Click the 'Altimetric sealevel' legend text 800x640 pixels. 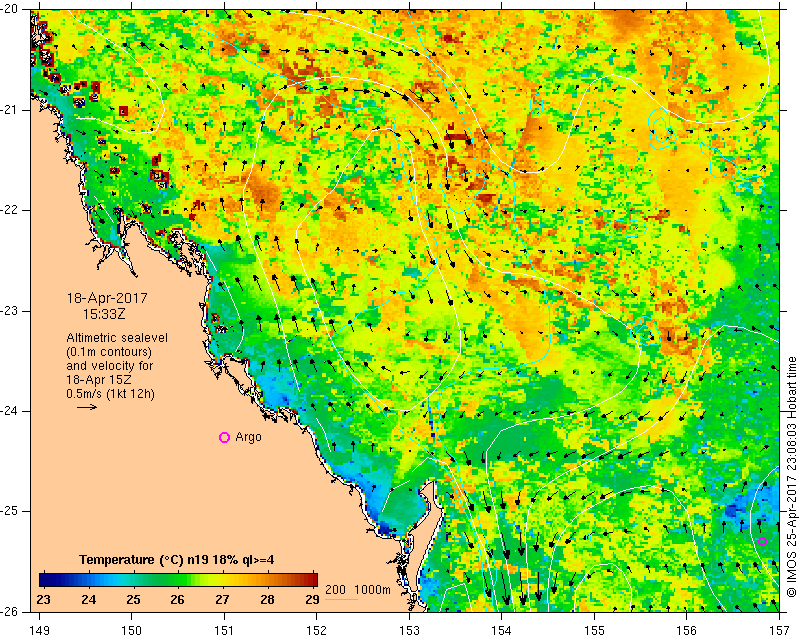pyautogui.click(x=117, y=338)
